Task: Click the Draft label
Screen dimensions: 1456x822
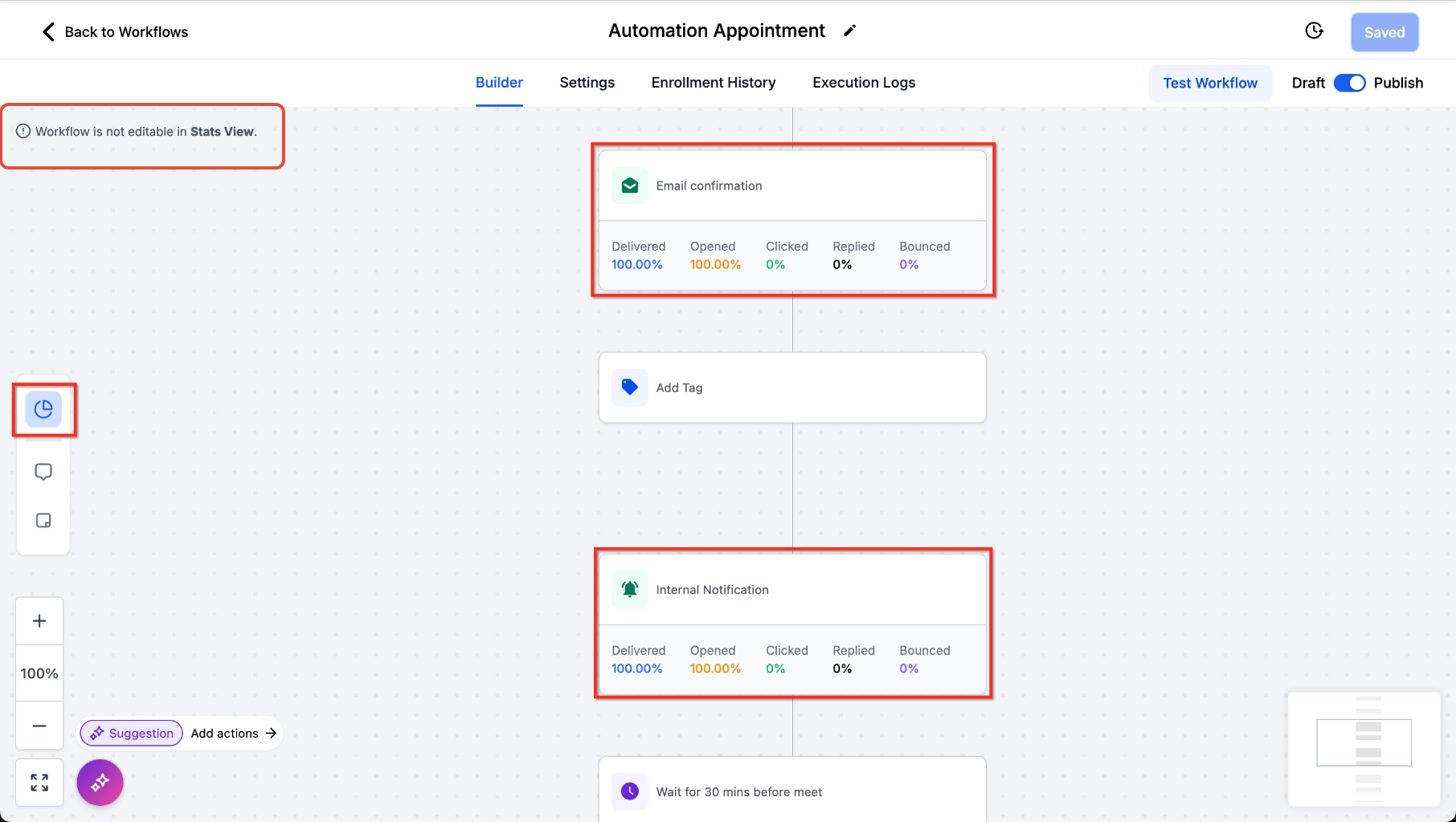Action: [x=1308, y=83]
